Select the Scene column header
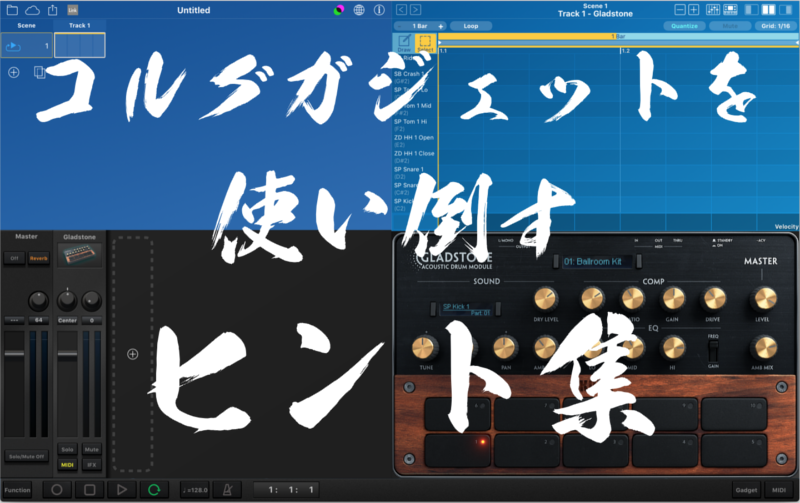Screen dimensions: 800x503 coord(27,26)
